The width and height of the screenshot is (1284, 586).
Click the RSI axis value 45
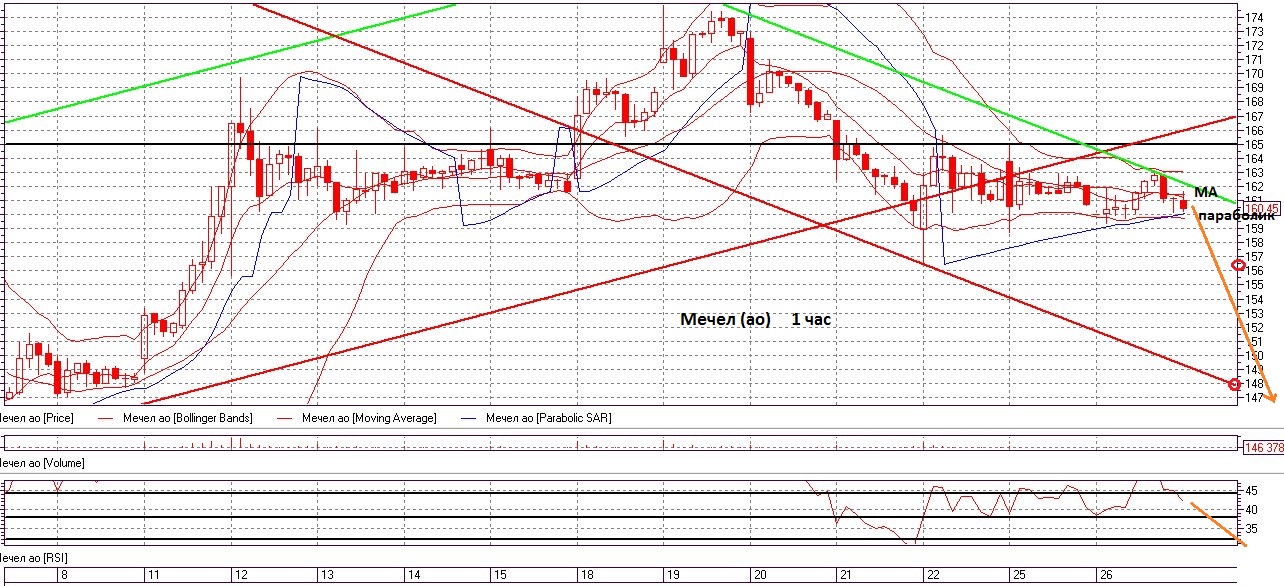(x=1252, y=491)
